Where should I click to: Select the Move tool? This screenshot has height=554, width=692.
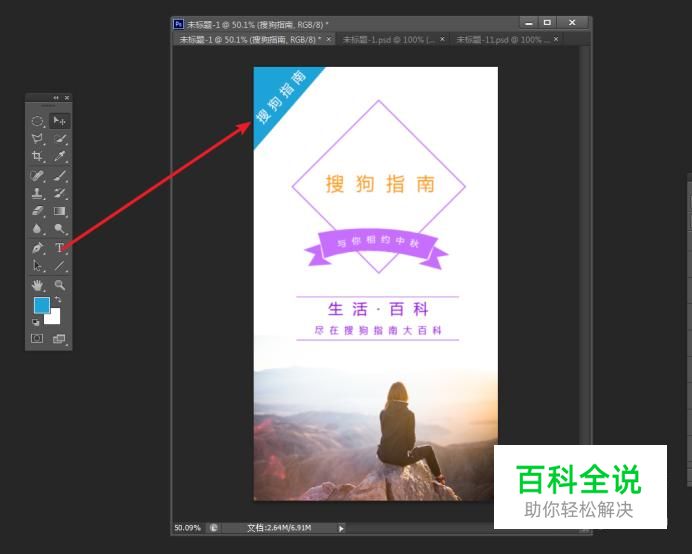pyautogui.click(x=60, y=121)
